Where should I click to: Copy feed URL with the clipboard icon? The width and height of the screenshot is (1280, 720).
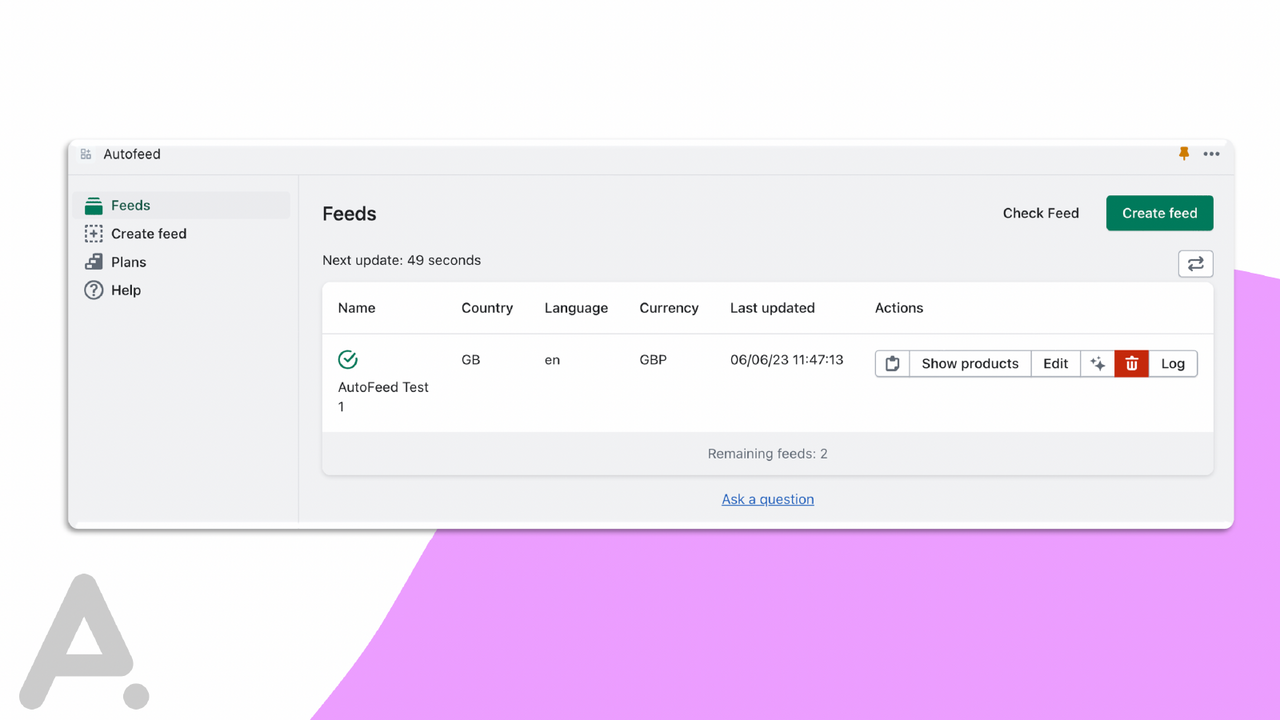click(892, 363)
